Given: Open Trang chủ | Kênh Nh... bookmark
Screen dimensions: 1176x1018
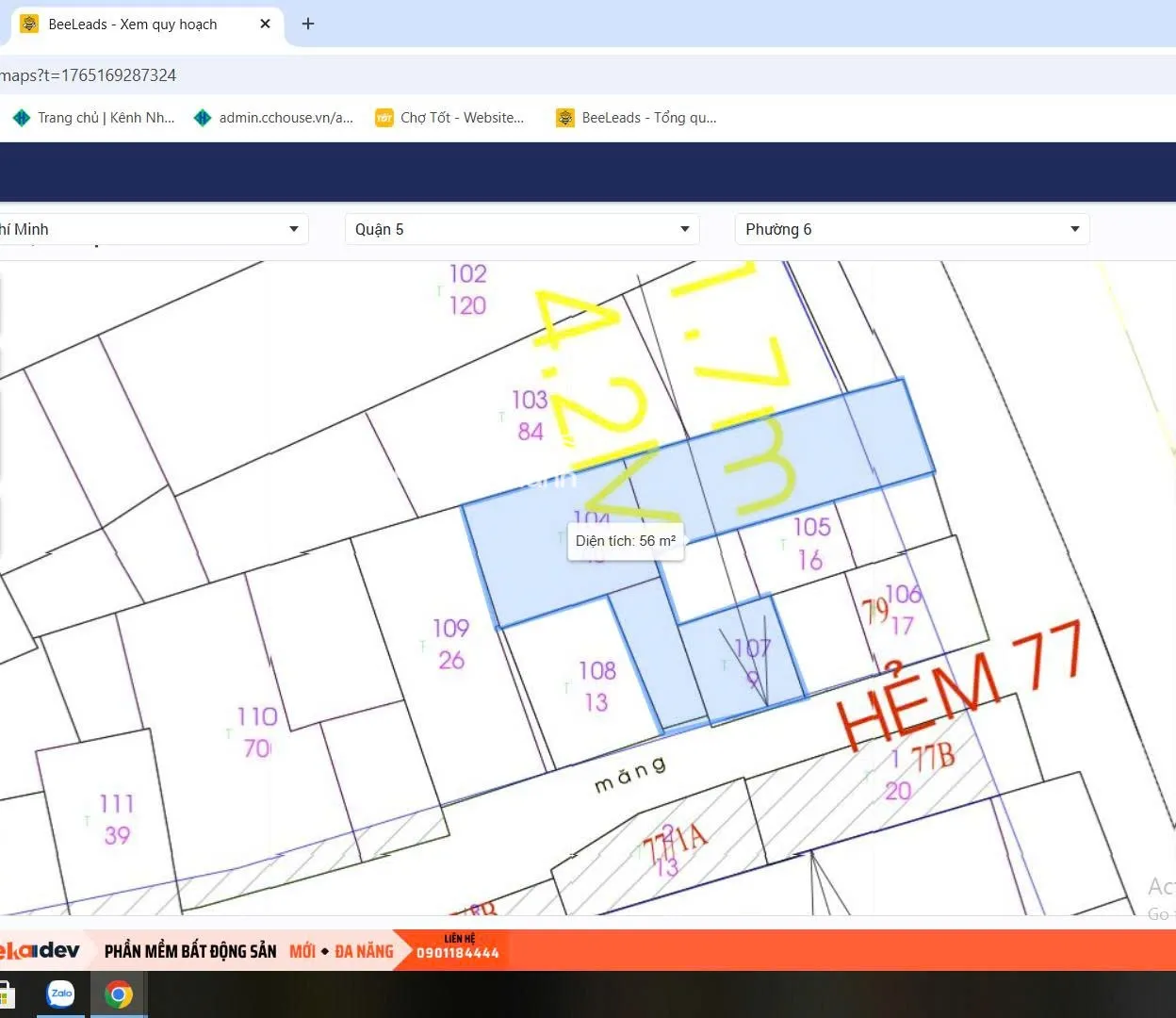Looking at the screenshot, I should coord(93,118).
